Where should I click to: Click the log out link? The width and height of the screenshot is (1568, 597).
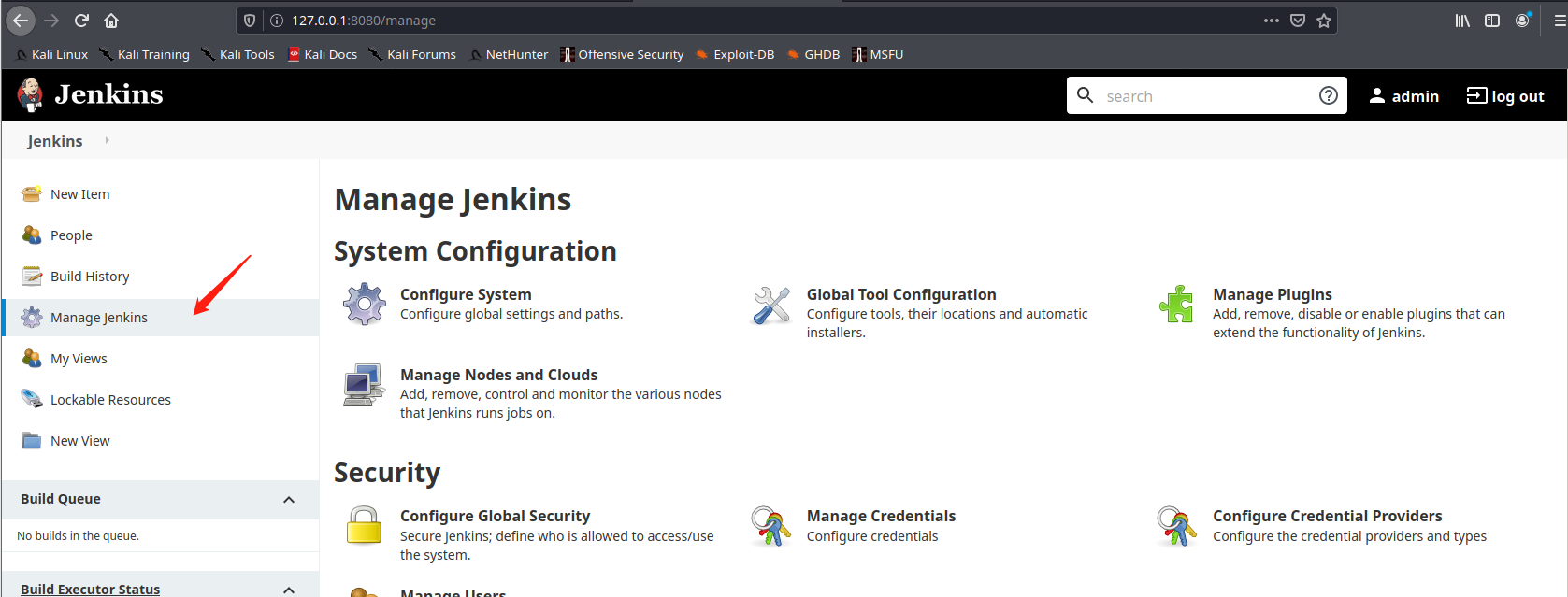pyautogui.click(x=1505, y=96)
